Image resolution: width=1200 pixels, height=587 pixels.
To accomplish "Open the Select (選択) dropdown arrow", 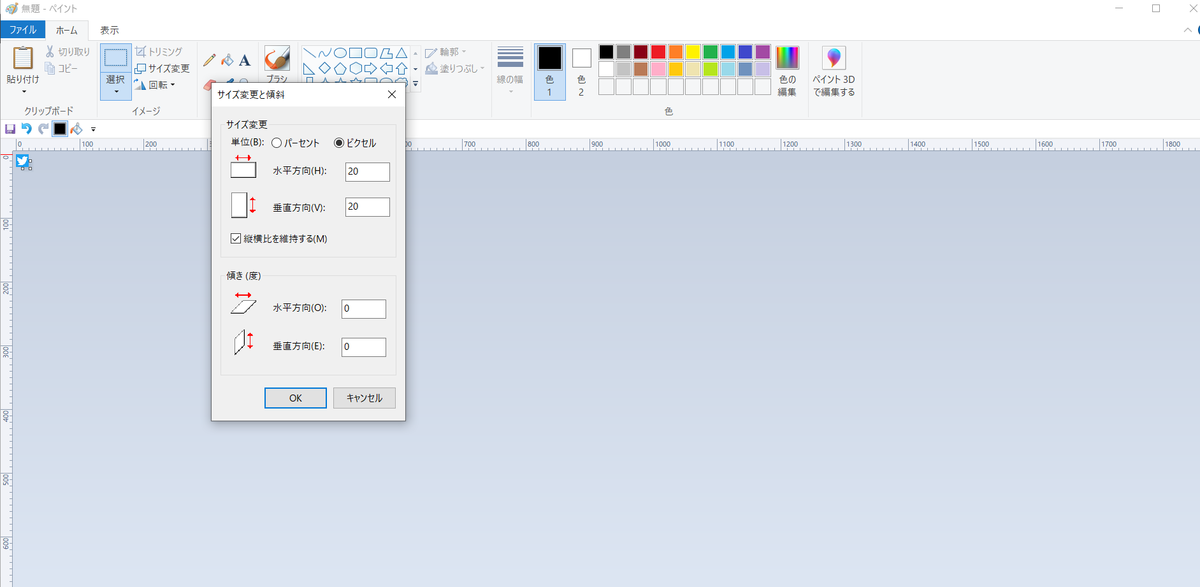I will (x=116, y=91).
